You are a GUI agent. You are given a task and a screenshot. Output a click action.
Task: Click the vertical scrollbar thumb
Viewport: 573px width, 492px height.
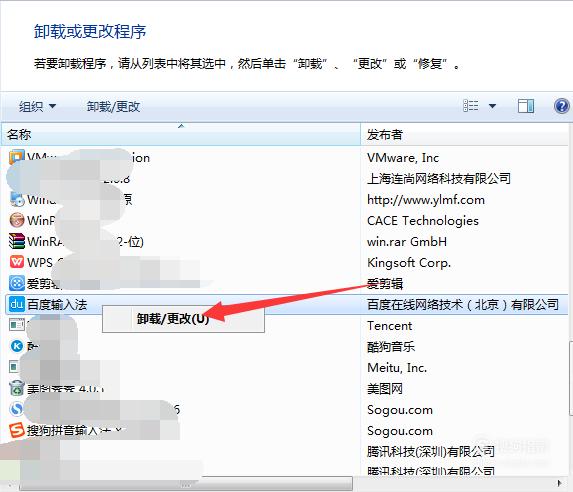[x=570, y=378]
